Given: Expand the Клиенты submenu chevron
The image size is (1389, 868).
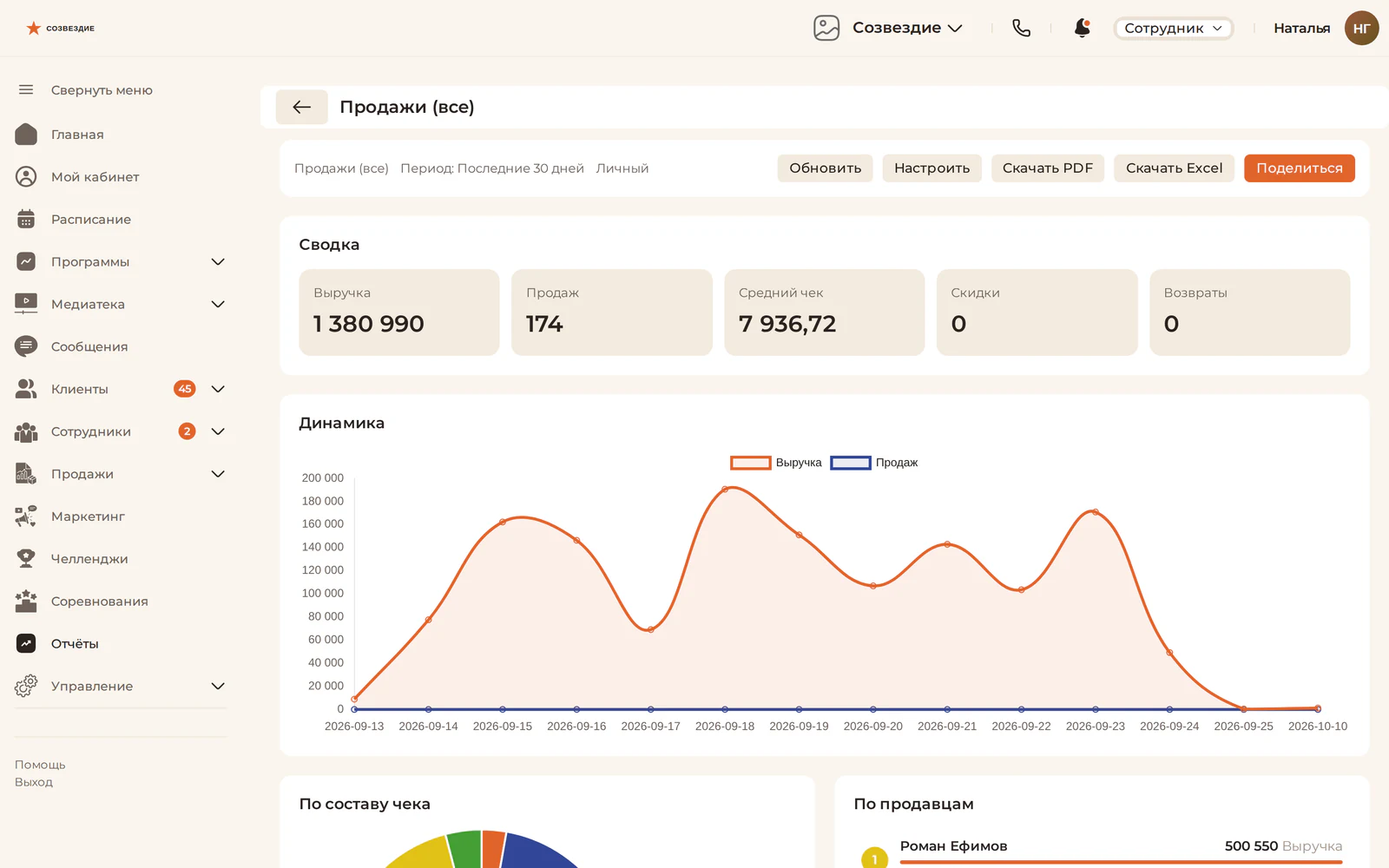Looking at the screenshot, I should click(x=218, y=389).
